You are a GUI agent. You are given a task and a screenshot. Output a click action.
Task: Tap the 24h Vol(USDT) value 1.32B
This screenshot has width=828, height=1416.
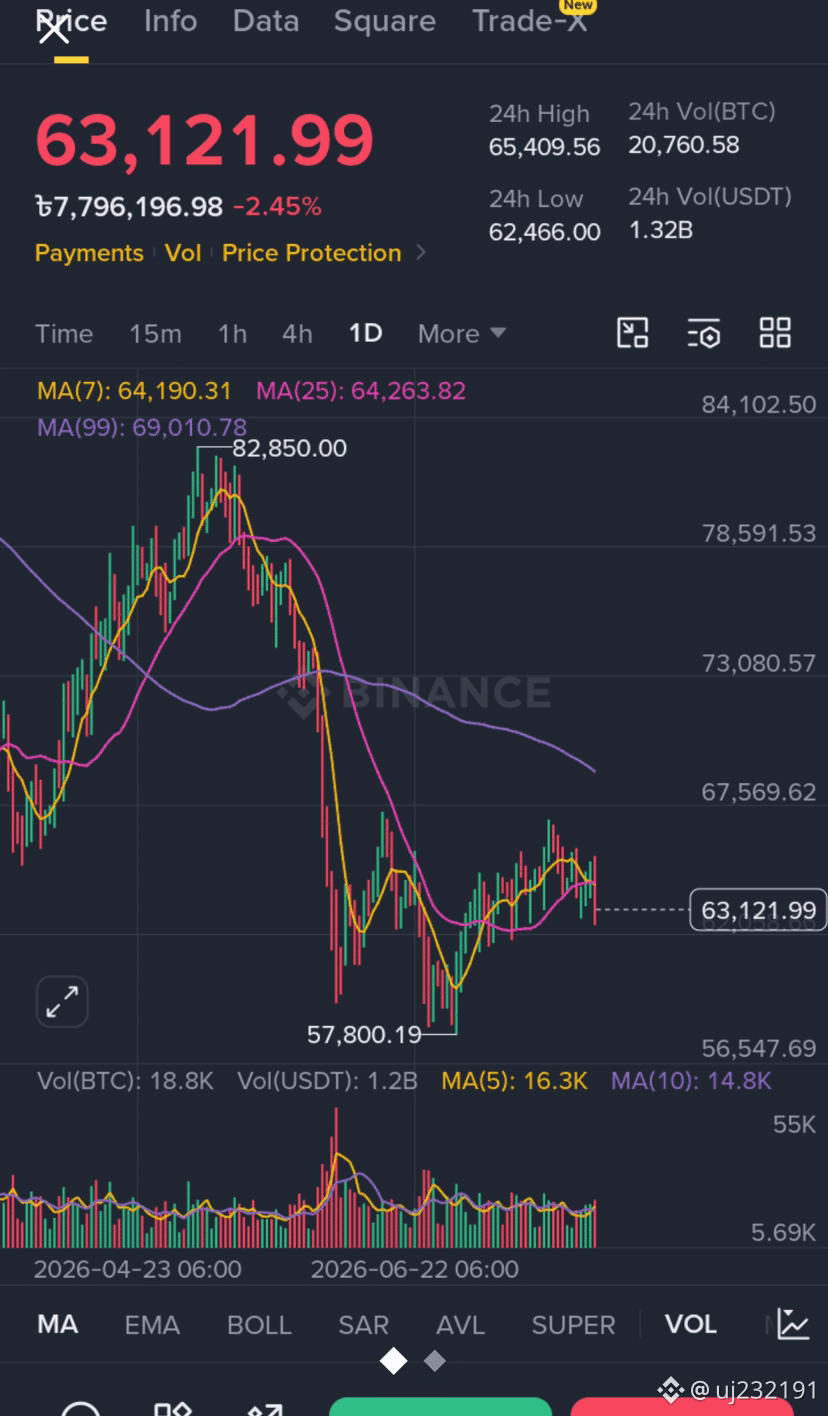point(661,230)
